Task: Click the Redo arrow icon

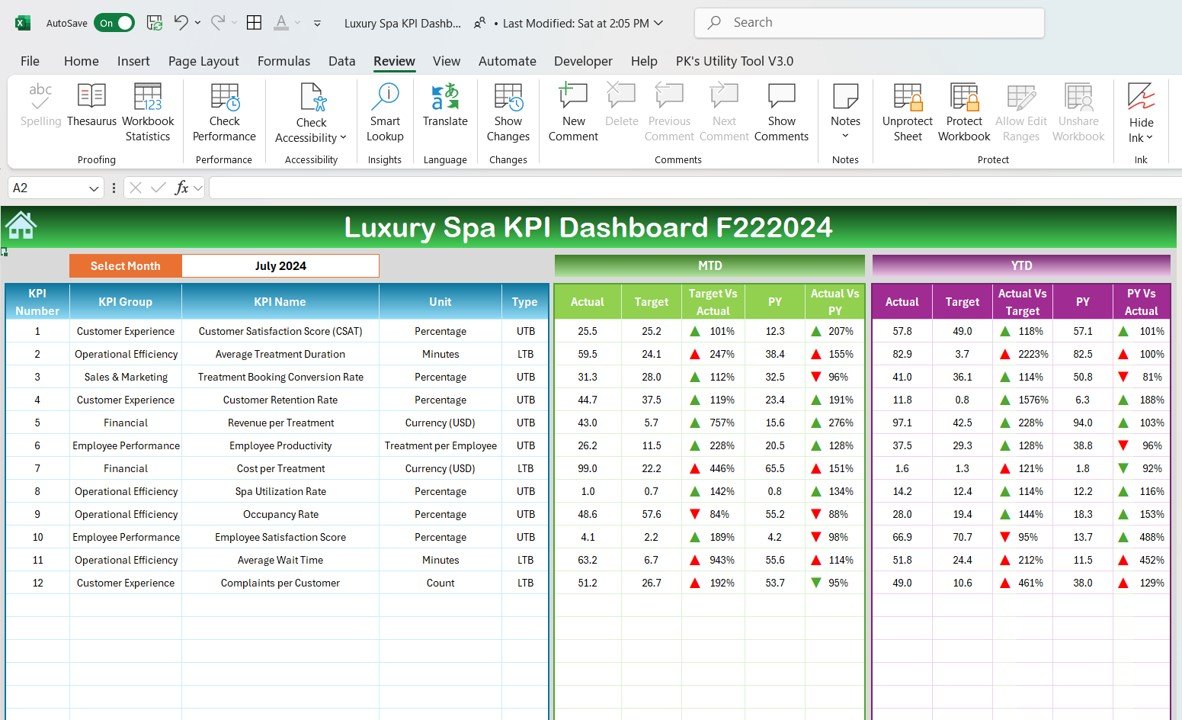Action: tap(217, 23)
